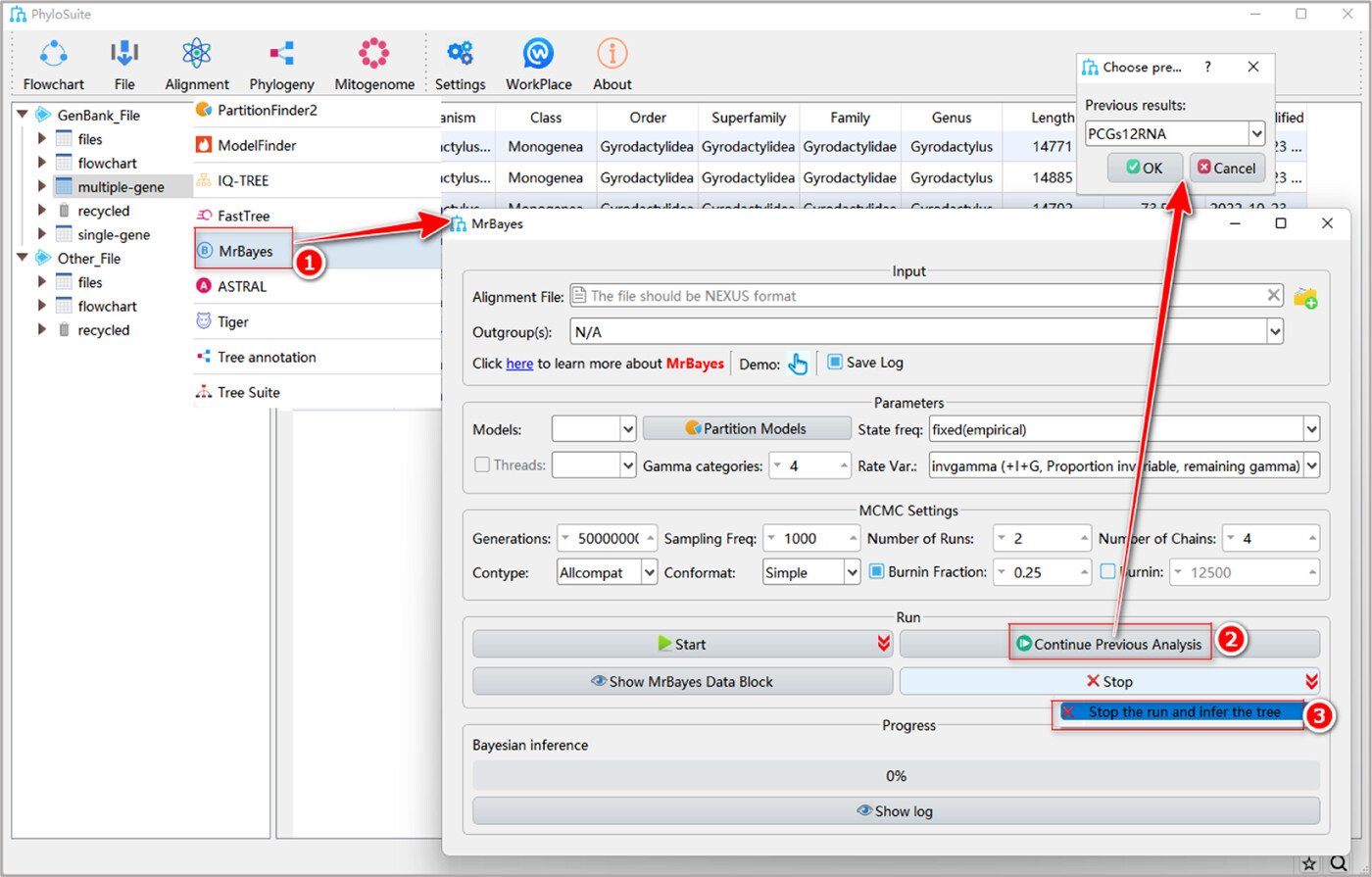Click OK in Choose previous results dialog
The height and width of the screenshot is (877, 1372).
pos(1145,168)
